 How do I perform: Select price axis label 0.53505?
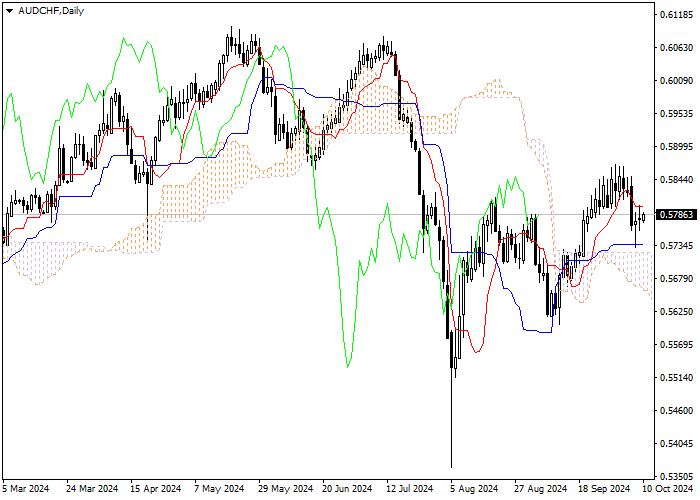676,477
